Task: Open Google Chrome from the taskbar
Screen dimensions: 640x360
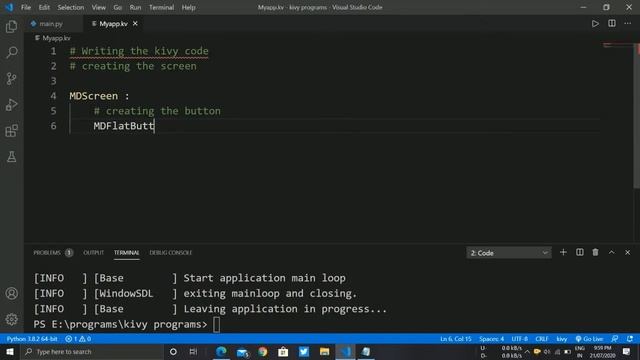Action: point(262,351)
